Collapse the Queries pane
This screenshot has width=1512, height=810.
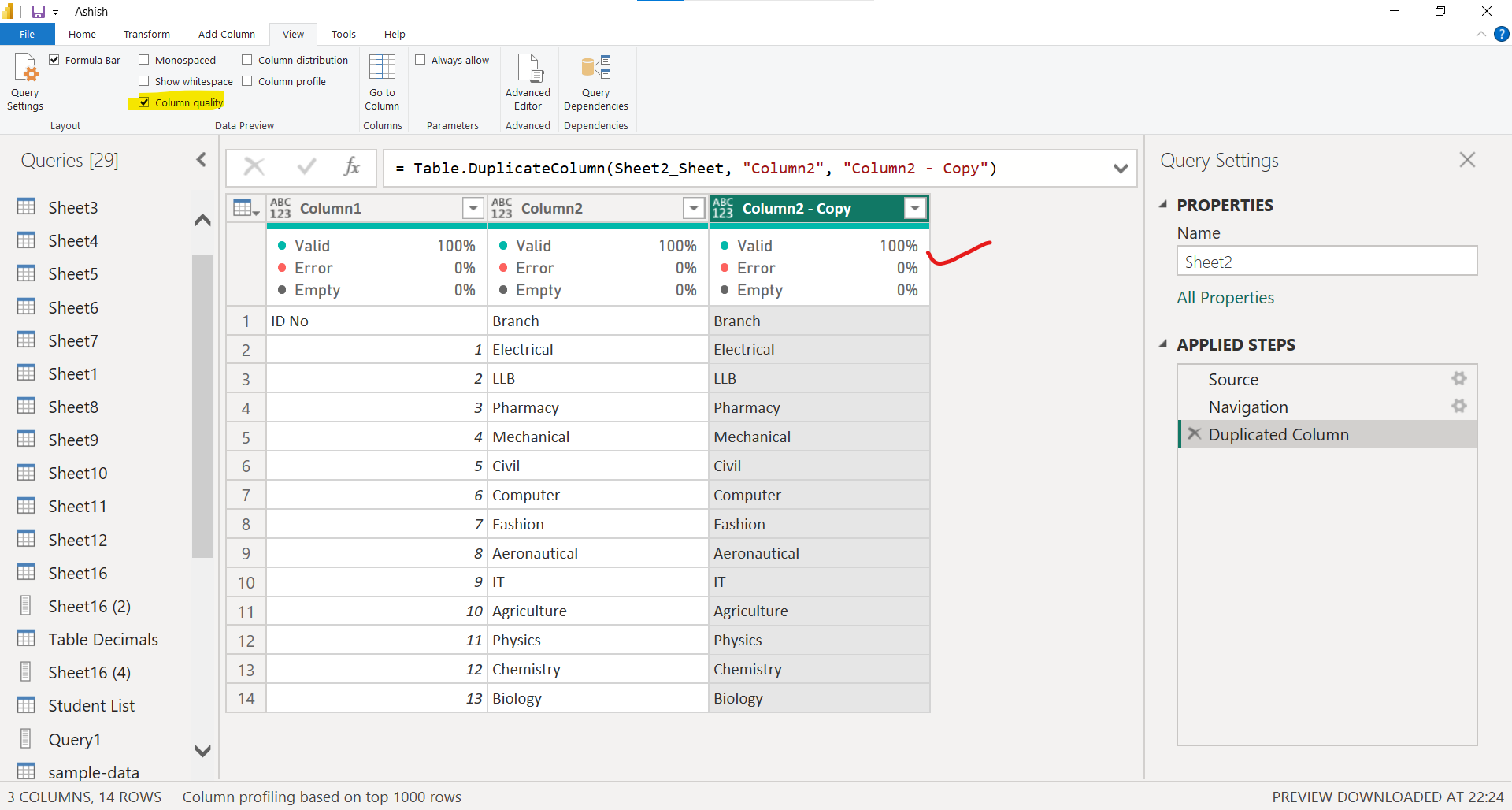point(202,160)
